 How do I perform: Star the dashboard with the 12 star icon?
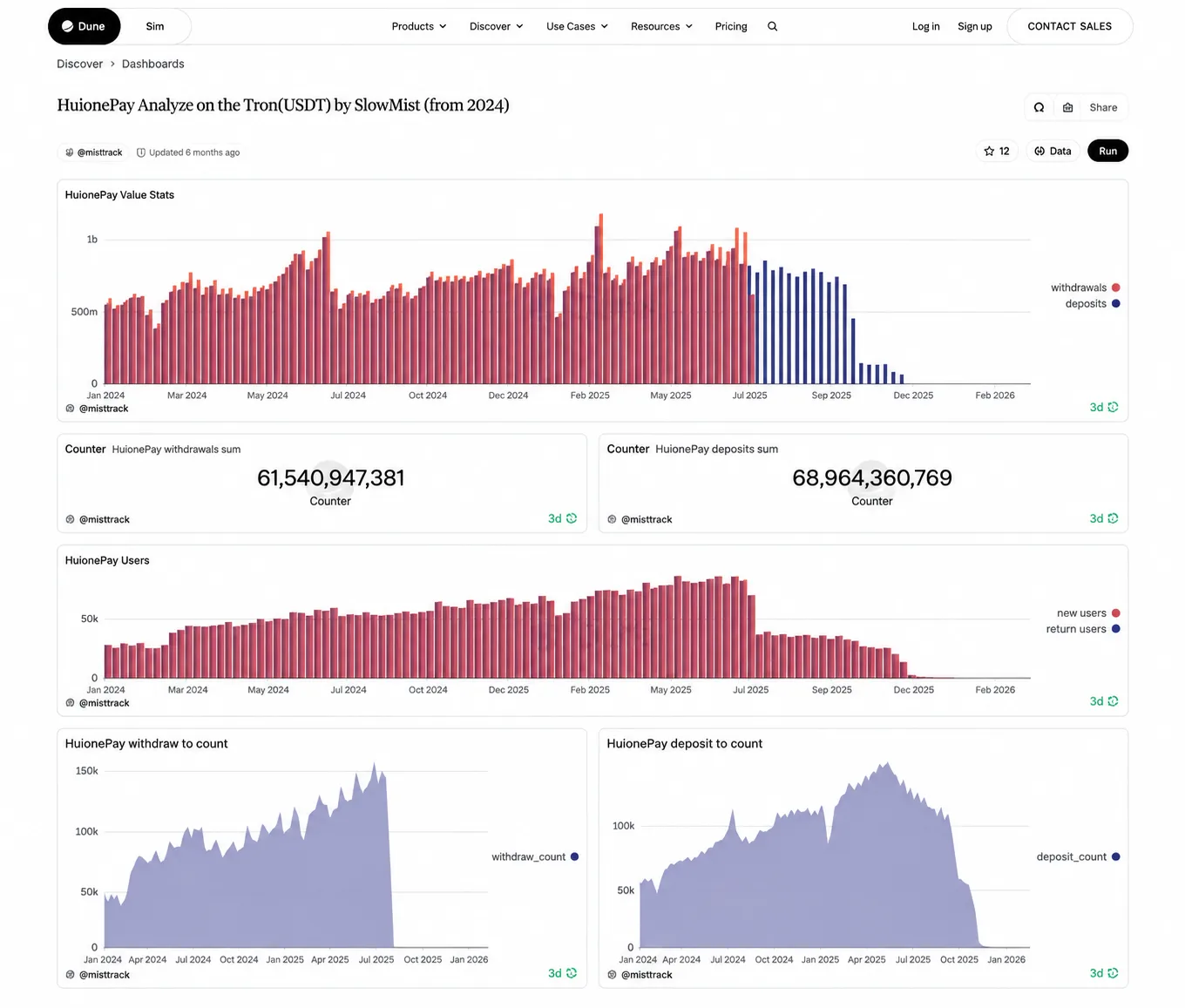(997, 151)
